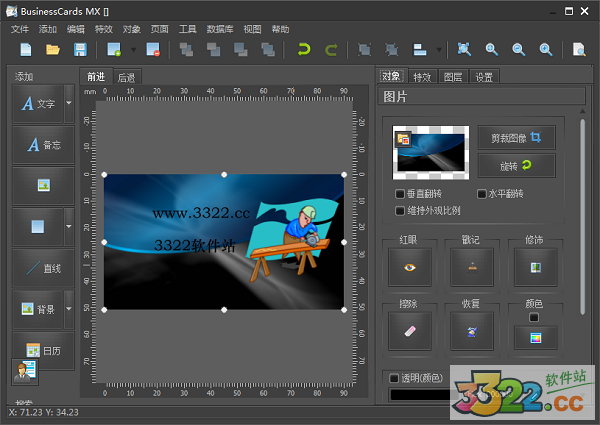
Task: Open the 页面 menu
Action: (x=160, y=29)
